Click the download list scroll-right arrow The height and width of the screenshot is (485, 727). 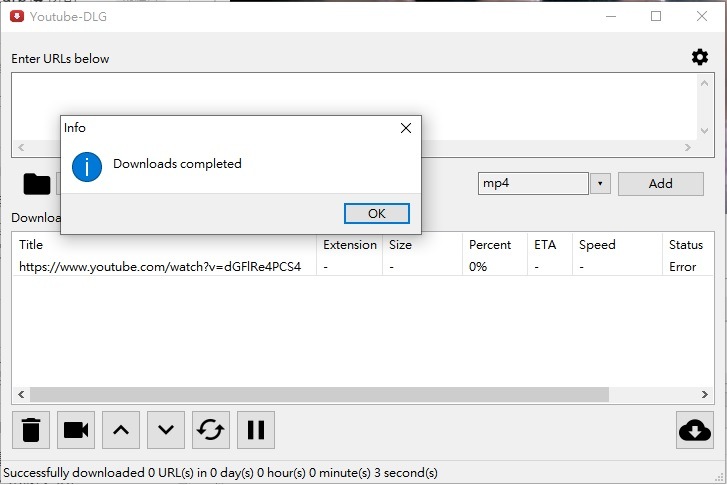tap(704, 395)
